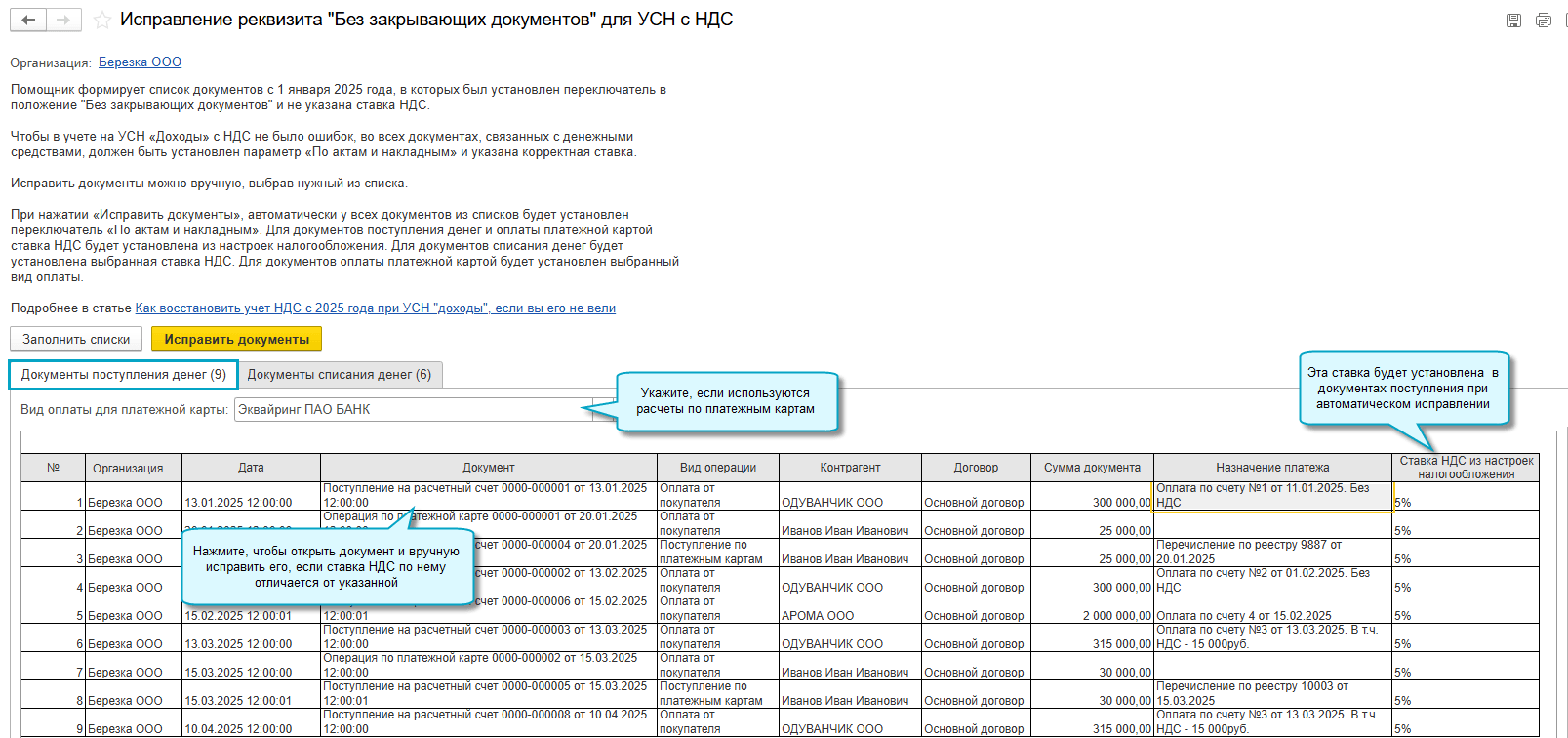Click the Вид операции column header
Image resolution: width=1568 pixels, height=738 pixels.
(718, 468)
